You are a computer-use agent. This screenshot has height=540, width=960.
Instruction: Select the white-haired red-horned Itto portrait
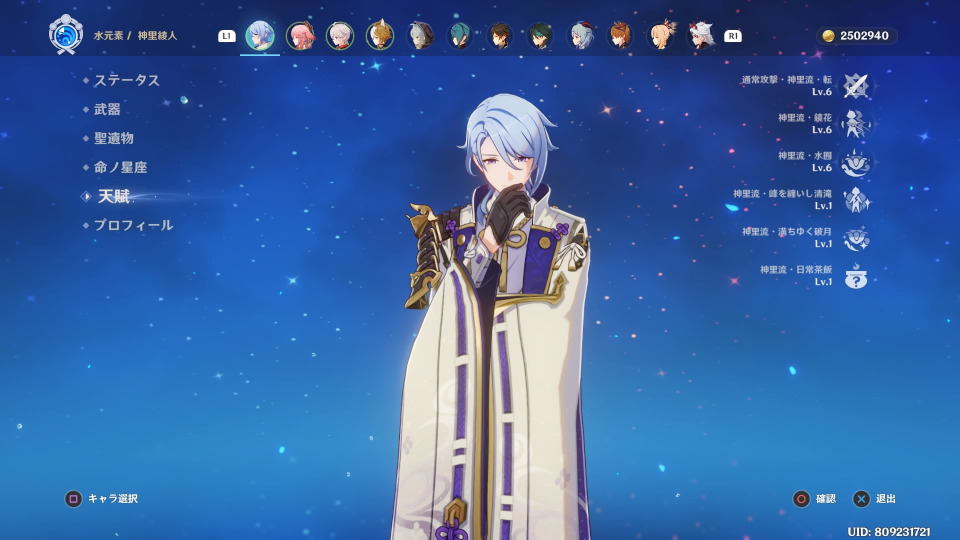tap(701, 36)
